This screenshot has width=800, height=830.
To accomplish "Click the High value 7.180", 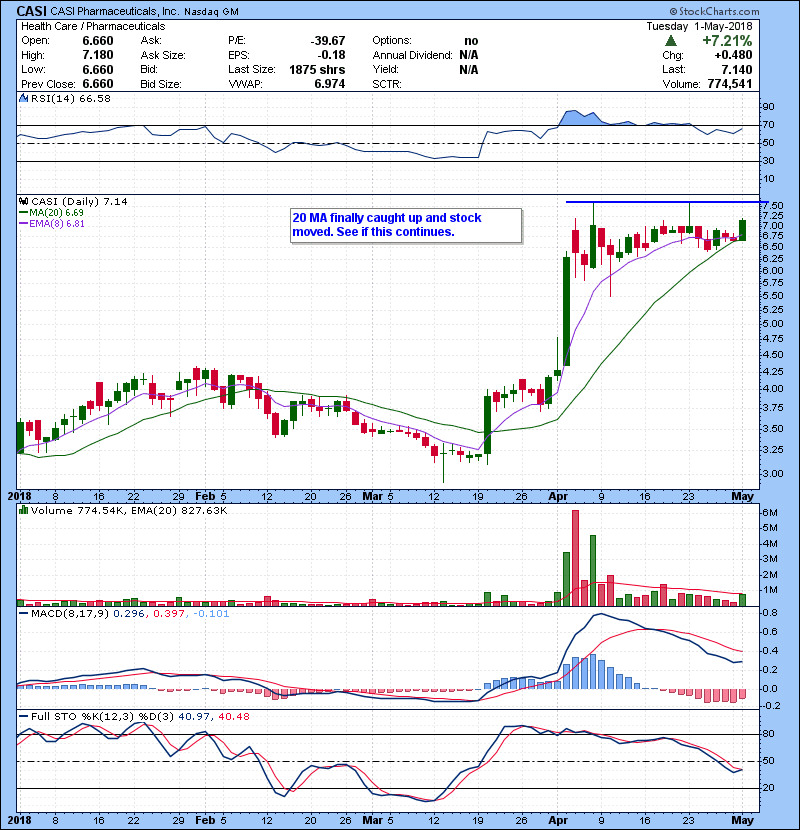I will 97,55.
